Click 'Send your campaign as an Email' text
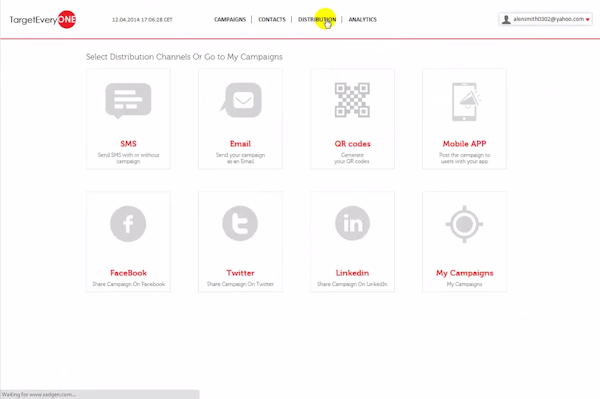 coord(240,158)
